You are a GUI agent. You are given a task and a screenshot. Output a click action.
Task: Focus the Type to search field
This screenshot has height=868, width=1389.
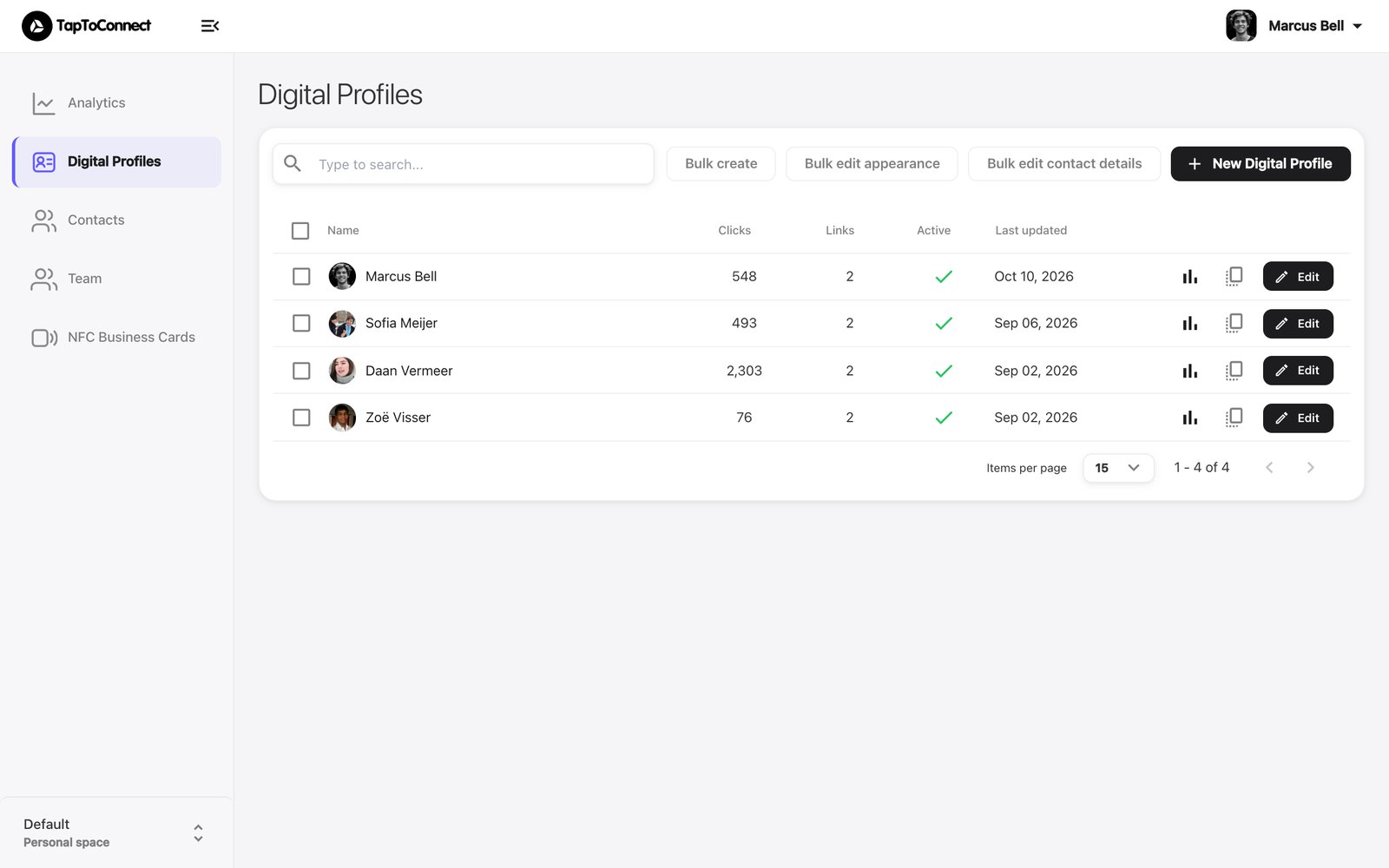pos(464,164)
